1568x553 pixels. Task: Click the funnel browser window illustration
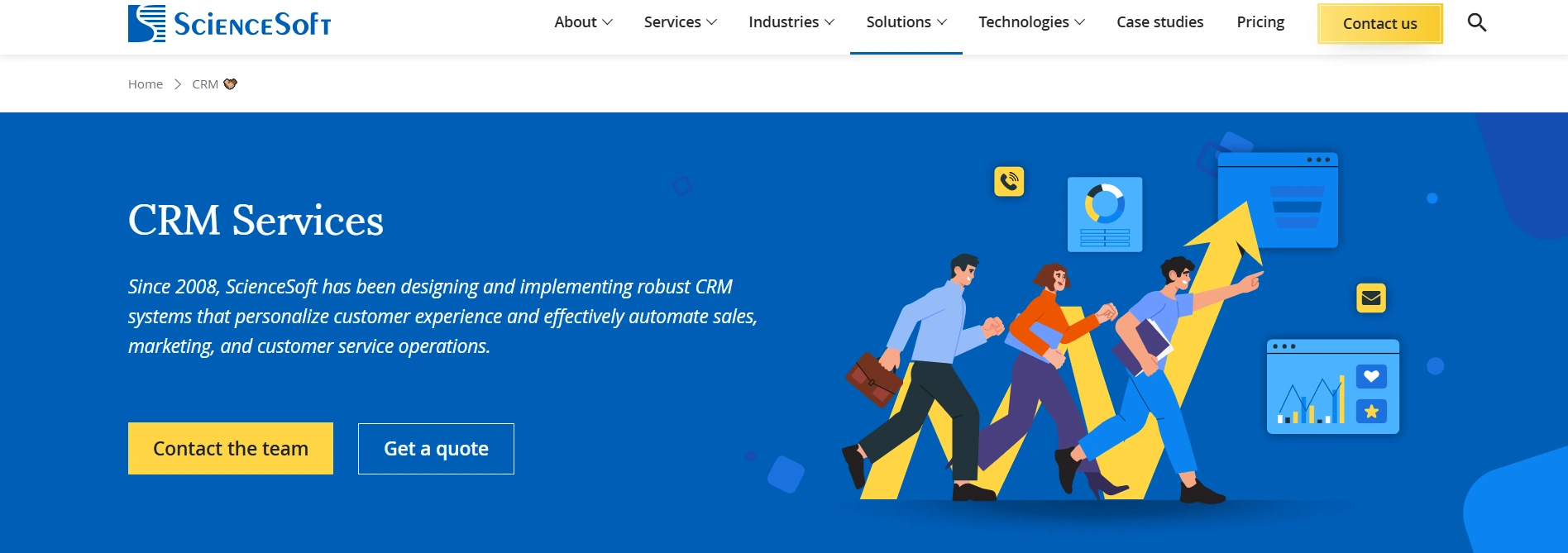point(1278,200)
